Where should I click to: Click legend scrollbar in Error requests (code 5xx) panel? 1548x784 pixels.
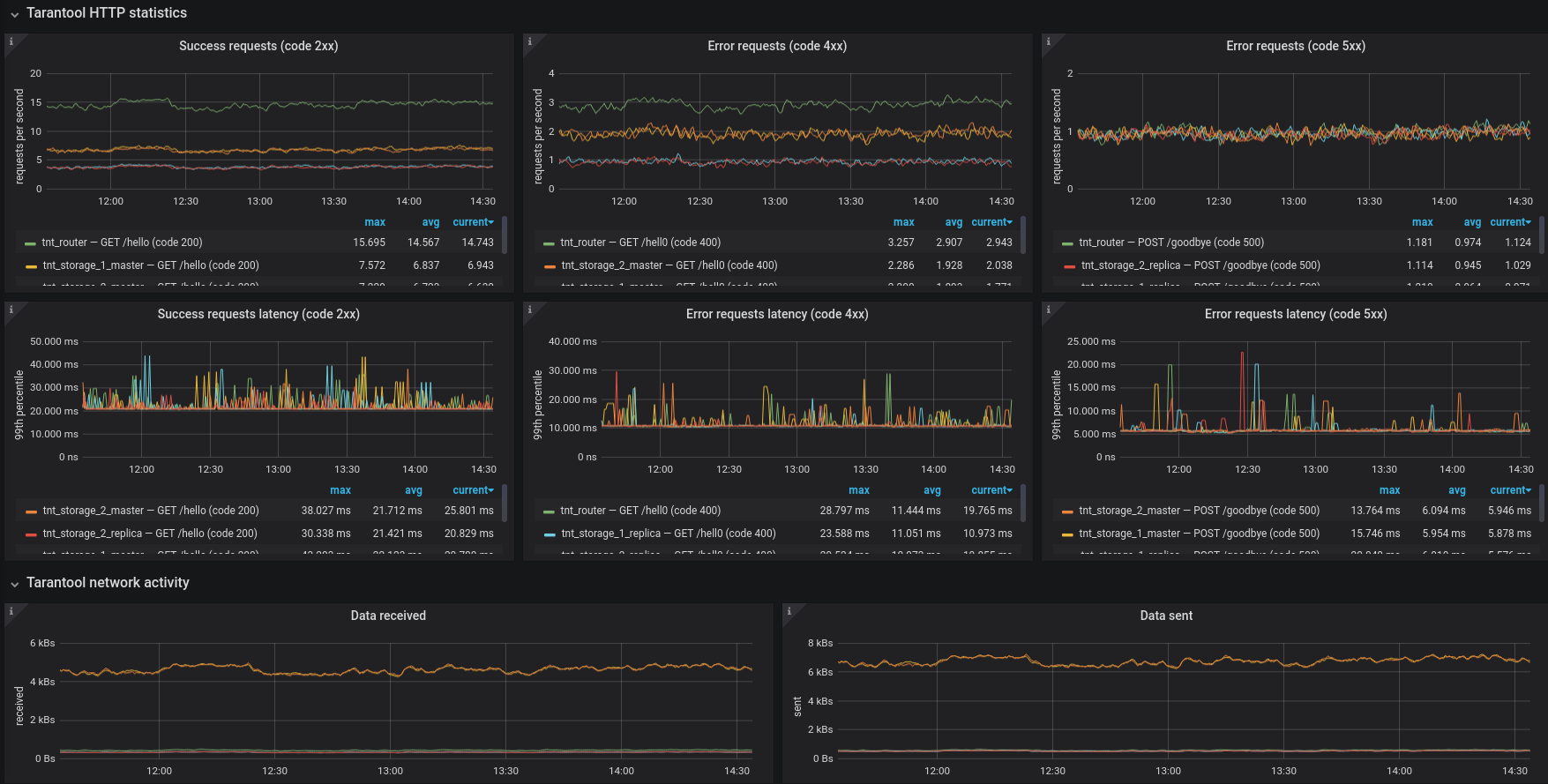click(1542, 234)
